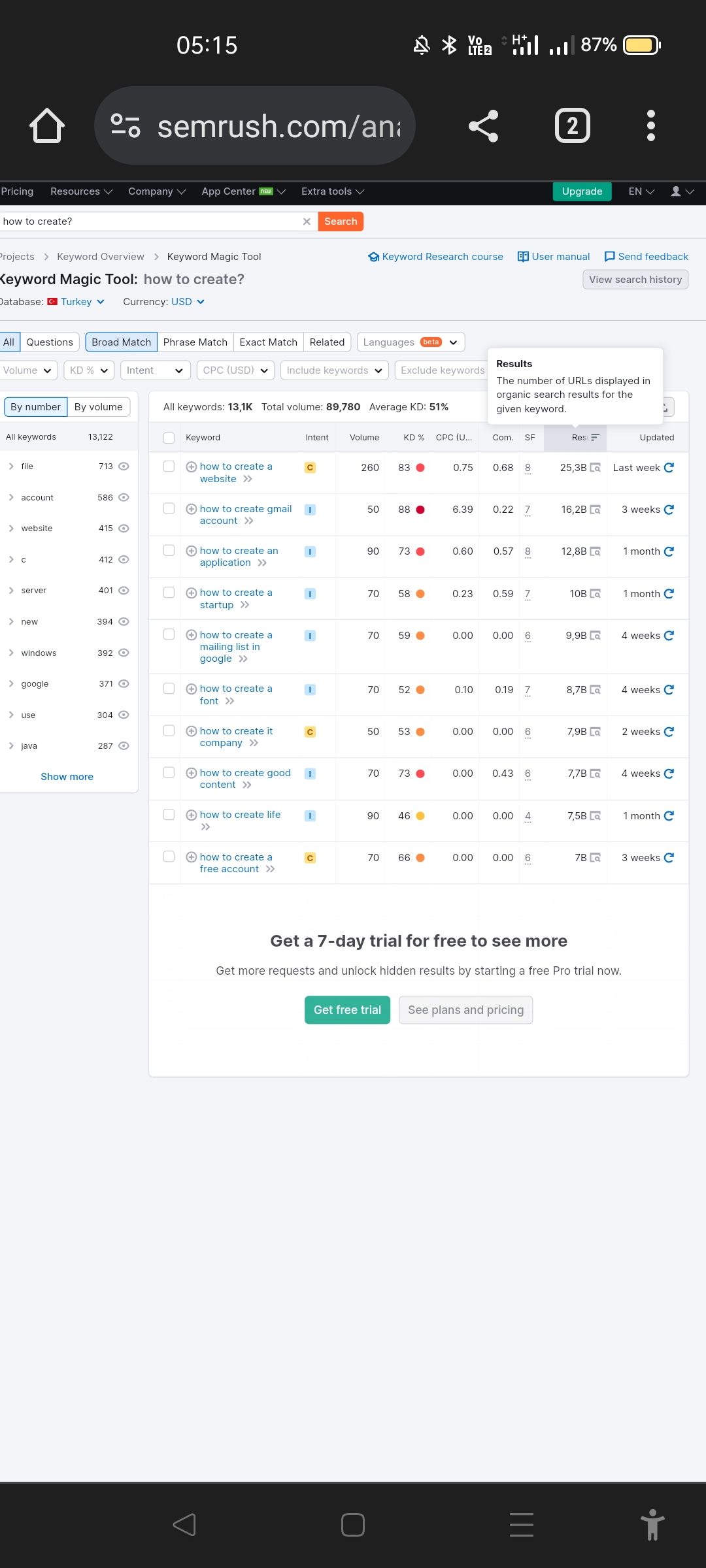View SERP for how to create good content

click(596, 774)
